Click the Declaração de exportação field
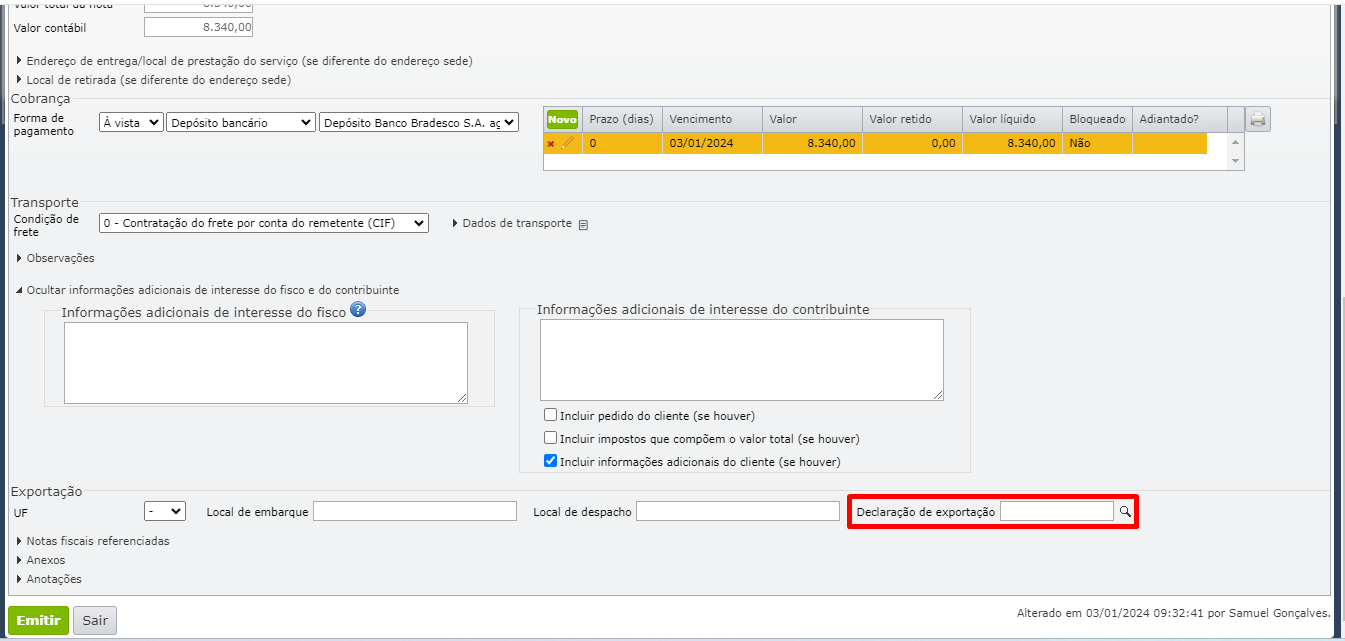Screen dimensions: 1345x641 tap(1057, 511)
